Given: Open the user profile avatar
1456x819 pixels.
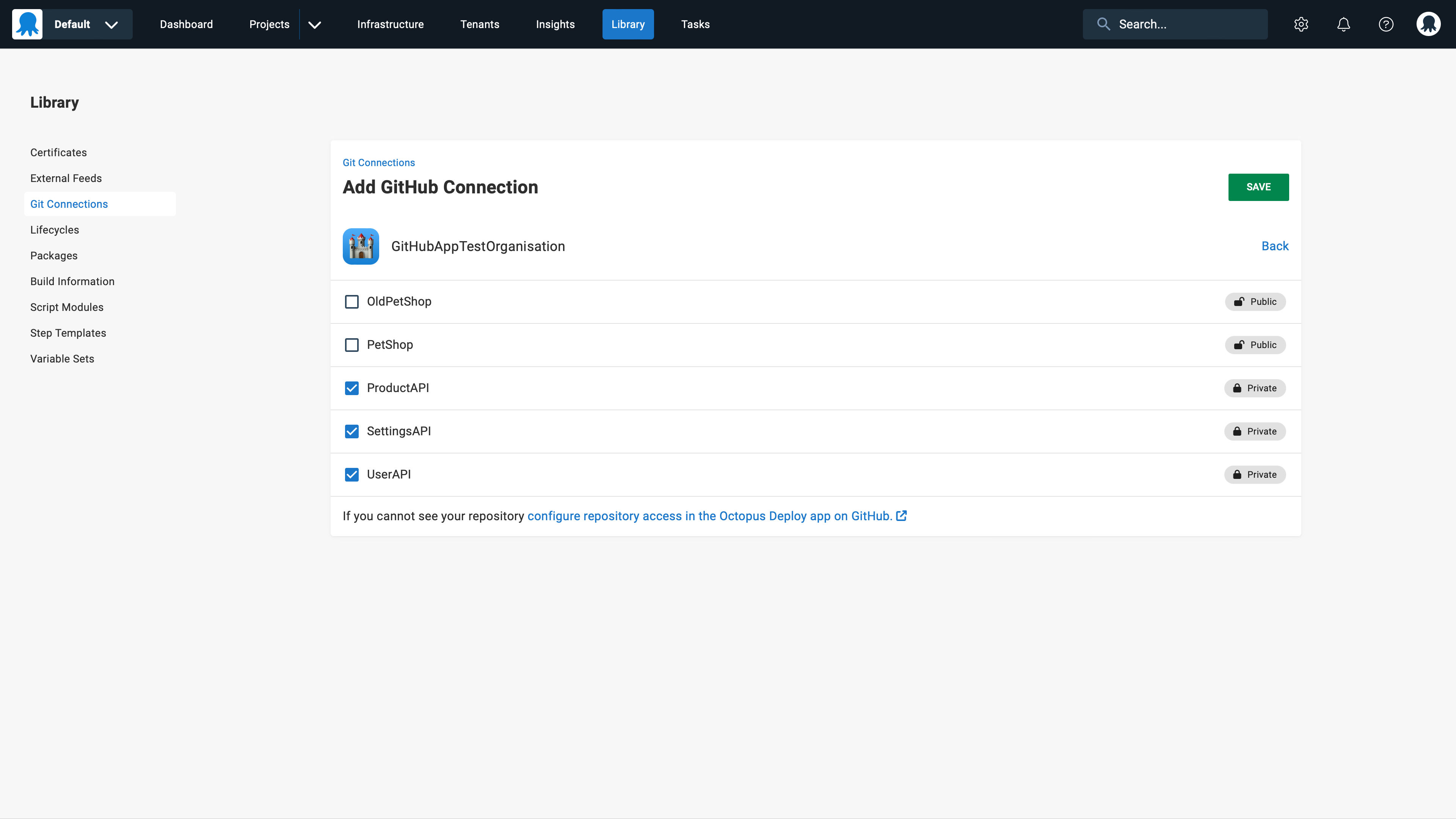Looking at the screenshot, I should (x=1428, y=24).
